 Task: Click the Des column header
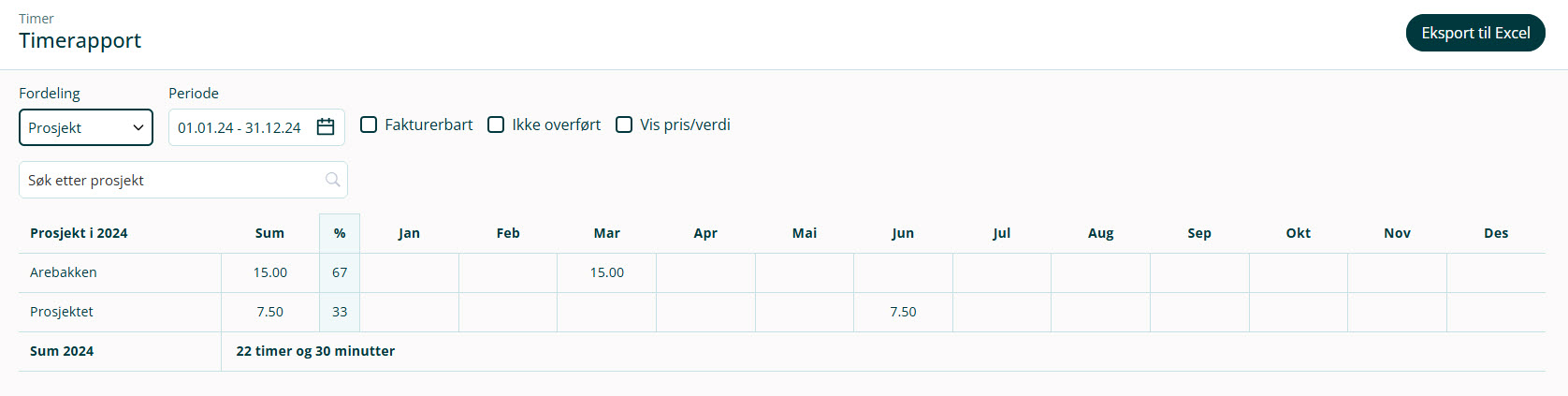(1495, 233)
